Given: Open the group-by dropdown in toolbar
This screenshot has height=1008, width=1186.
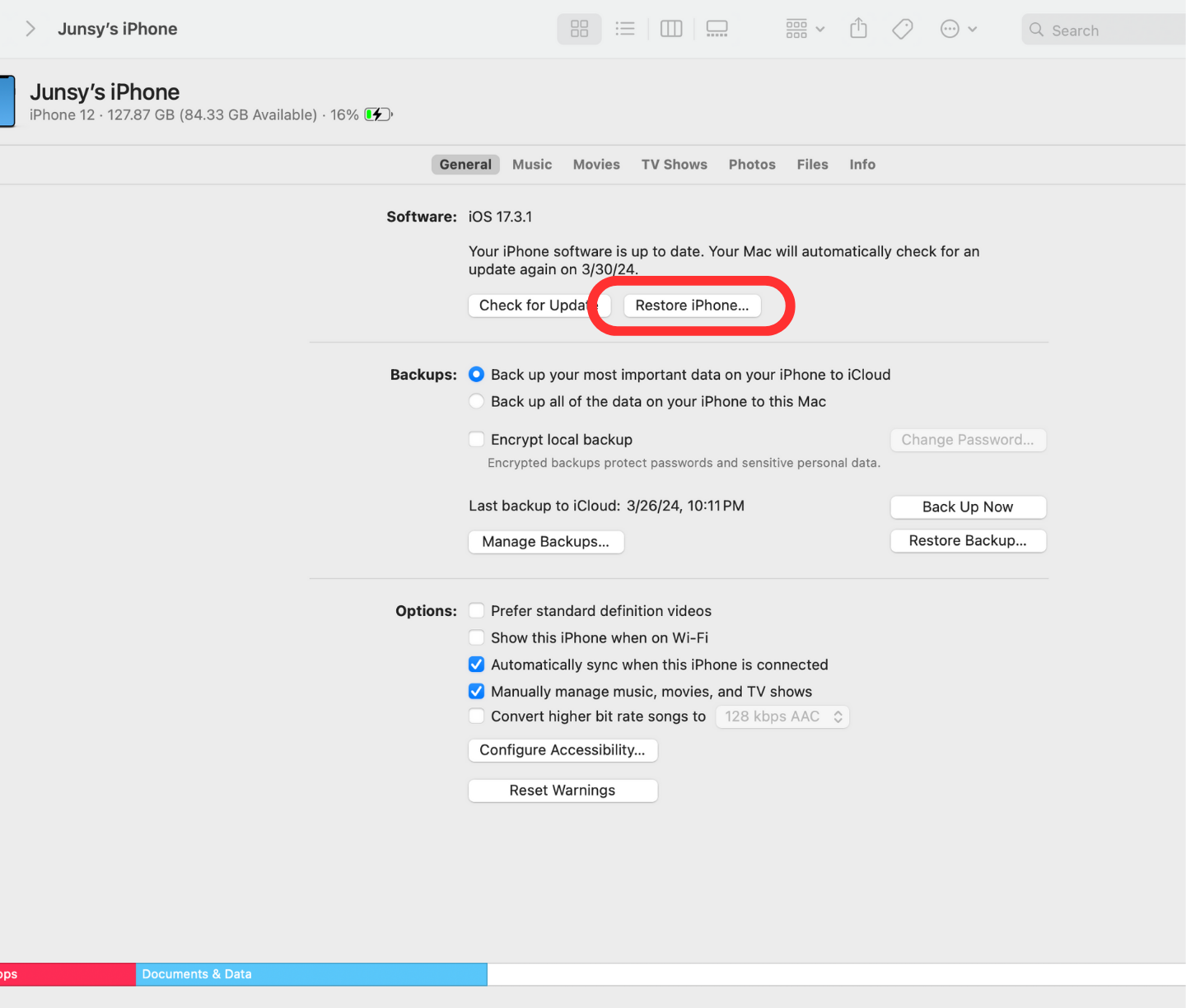Looking at the screenshot, I should tap(805, 30).
